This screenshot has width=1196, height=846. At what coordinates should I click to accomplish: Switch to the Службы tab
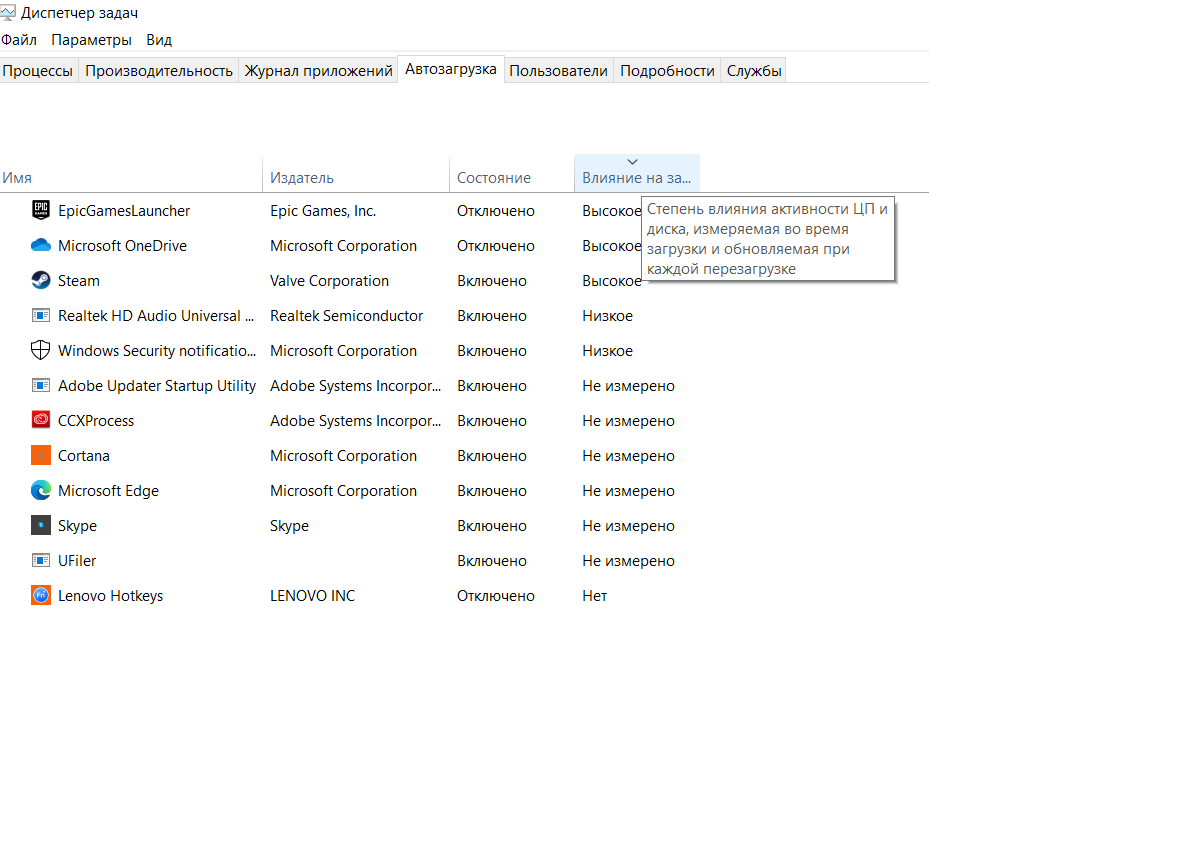754,70
